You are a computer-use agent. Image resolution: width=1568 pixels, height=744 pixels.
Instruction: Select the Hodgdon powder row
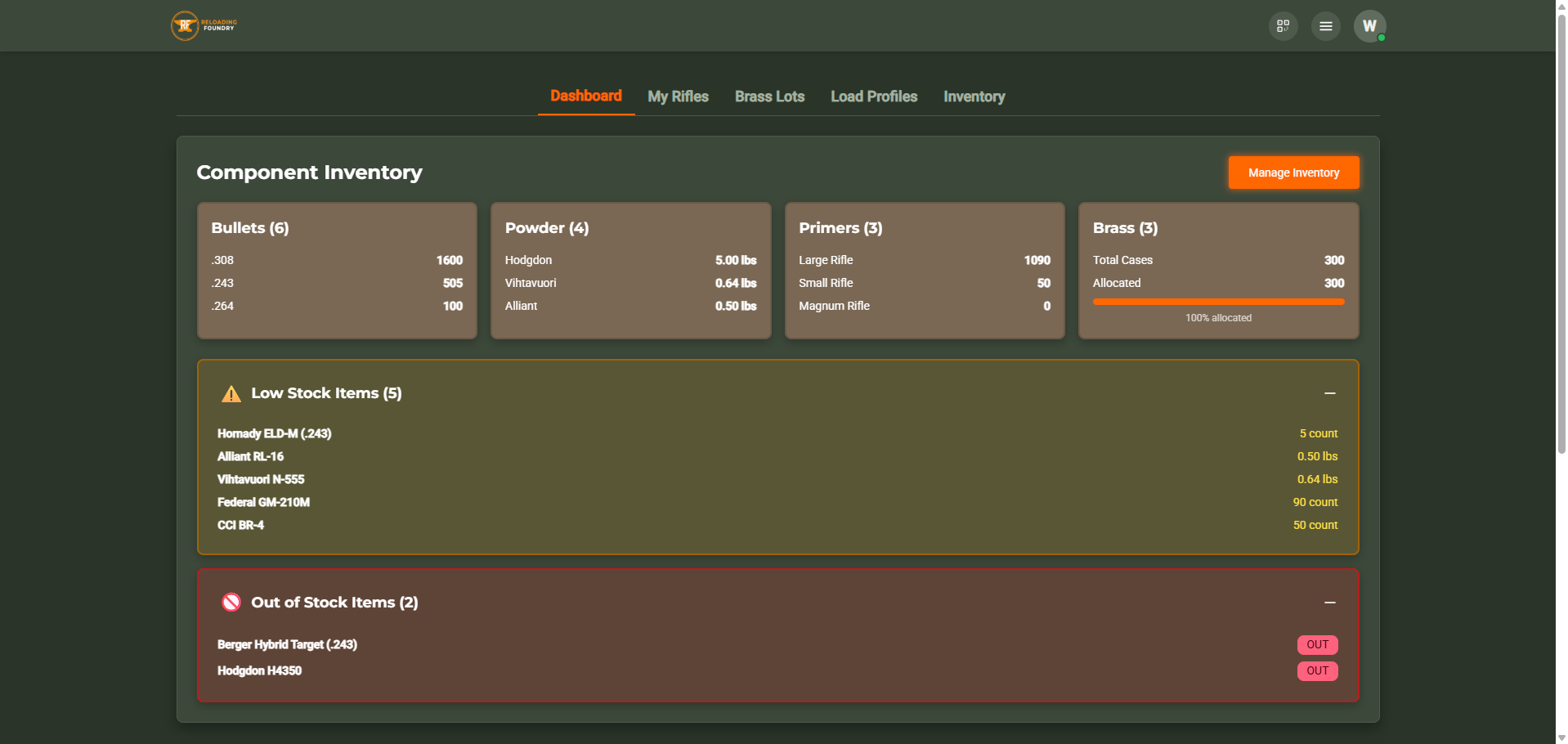(x=630, y=260)
